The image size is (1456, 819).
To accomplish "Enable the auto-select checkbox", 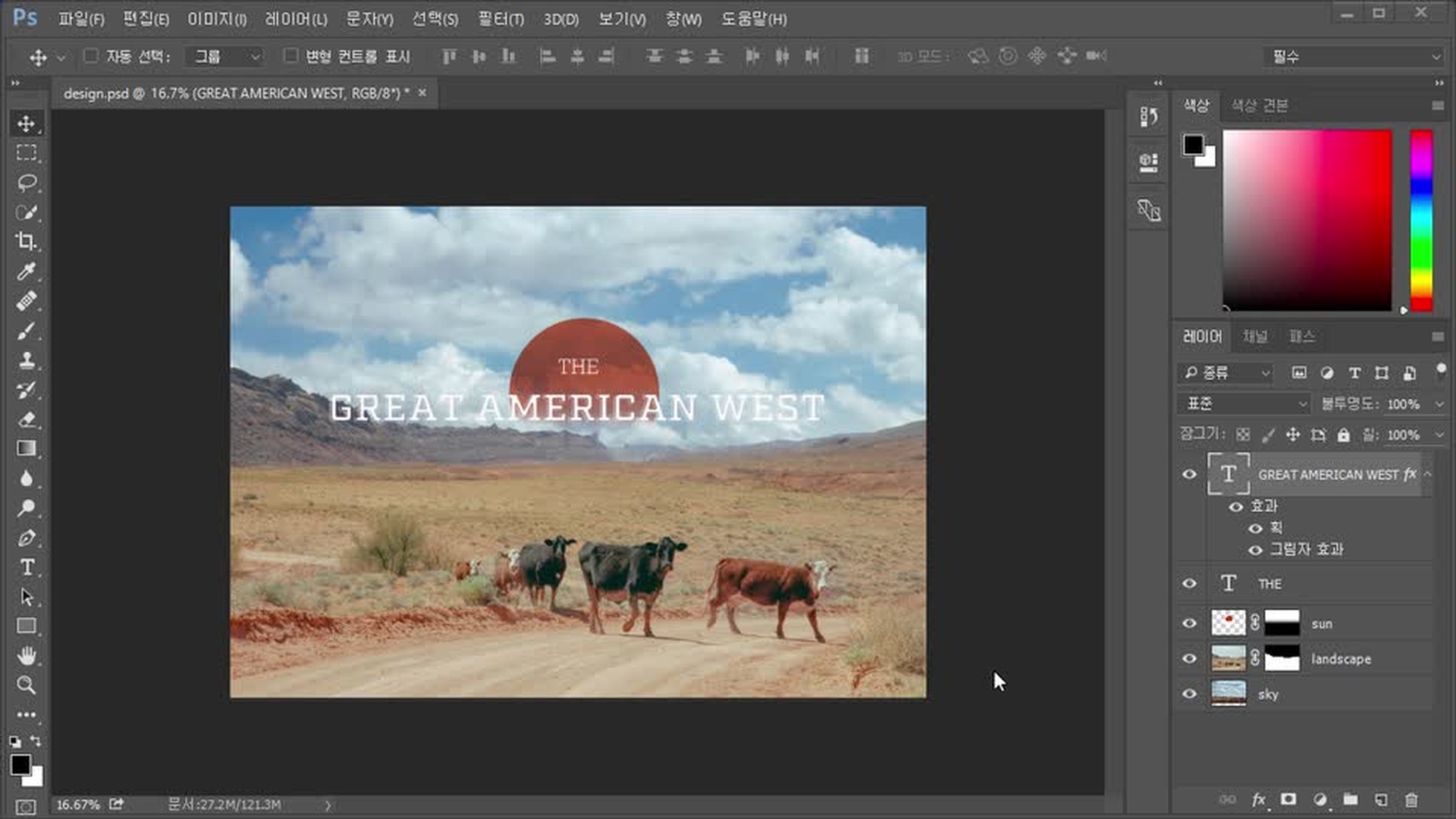I will pyautogui.click(x=91, y=56).
